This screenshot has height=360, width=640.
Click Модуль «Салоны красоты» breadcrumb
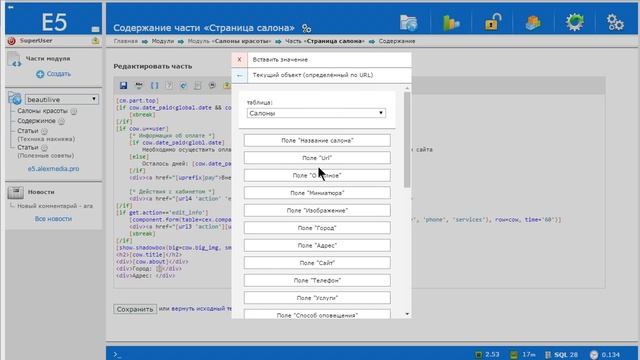point(229,41)
